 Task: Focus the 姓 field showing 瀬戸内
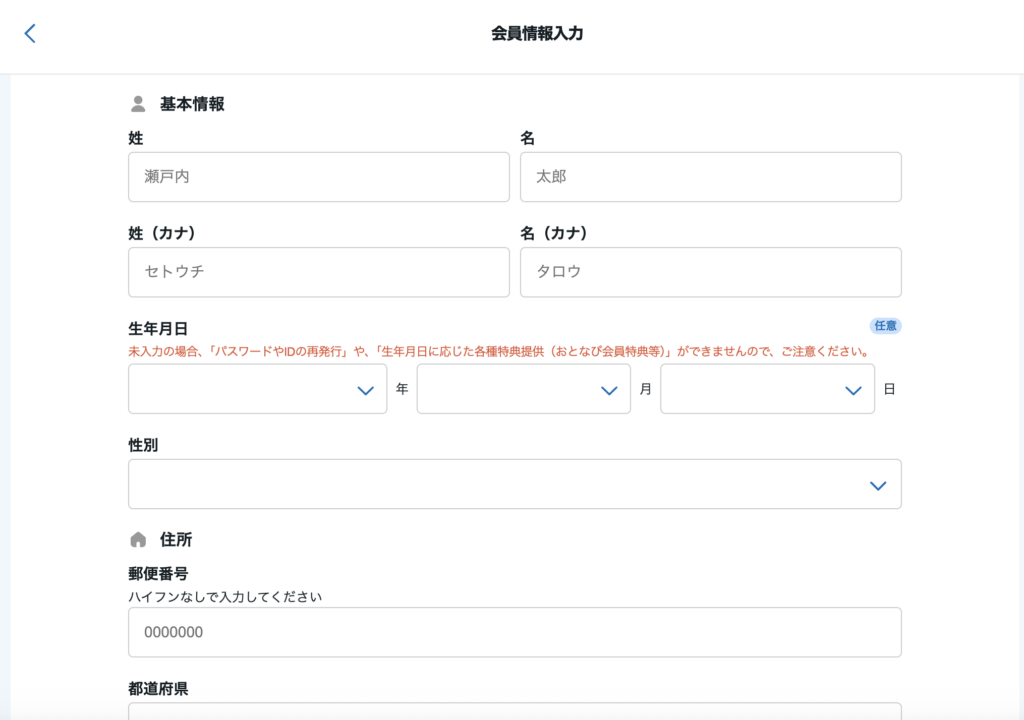(318, 177)
